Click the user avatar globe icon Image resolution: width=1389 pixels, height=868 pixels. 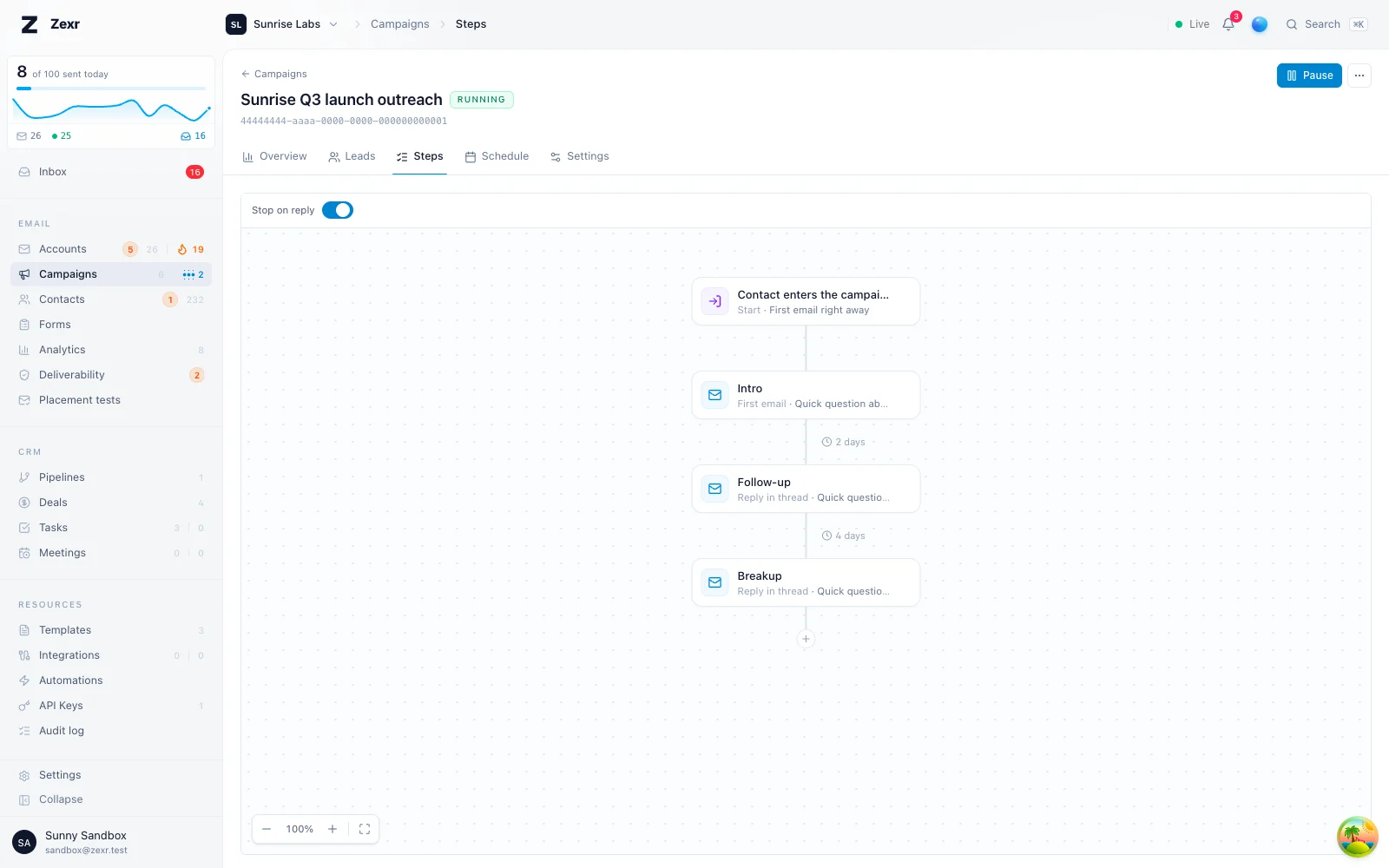click(1260, 24)
